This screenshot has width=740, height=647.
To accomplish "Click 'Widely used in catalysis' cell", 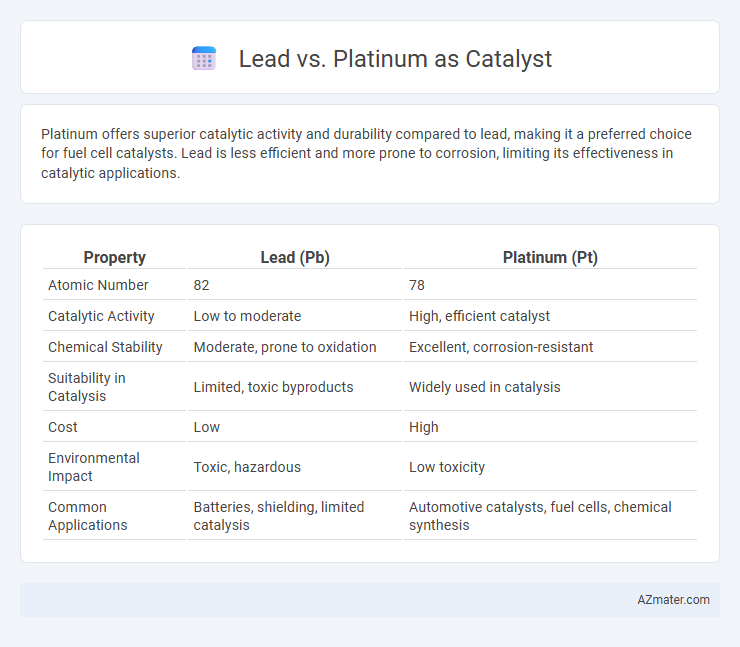I will click(485, 387).
